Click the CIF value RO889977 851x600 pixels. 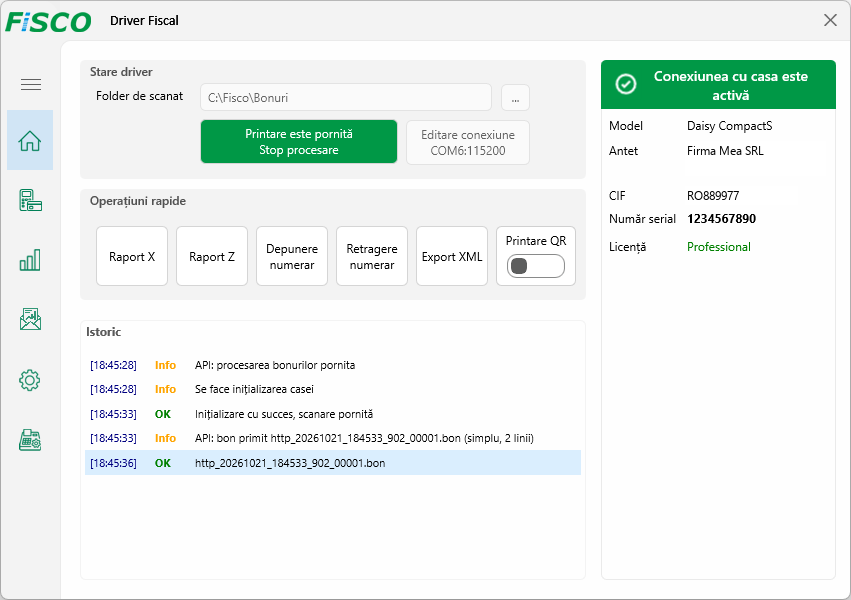click(713, 196)
